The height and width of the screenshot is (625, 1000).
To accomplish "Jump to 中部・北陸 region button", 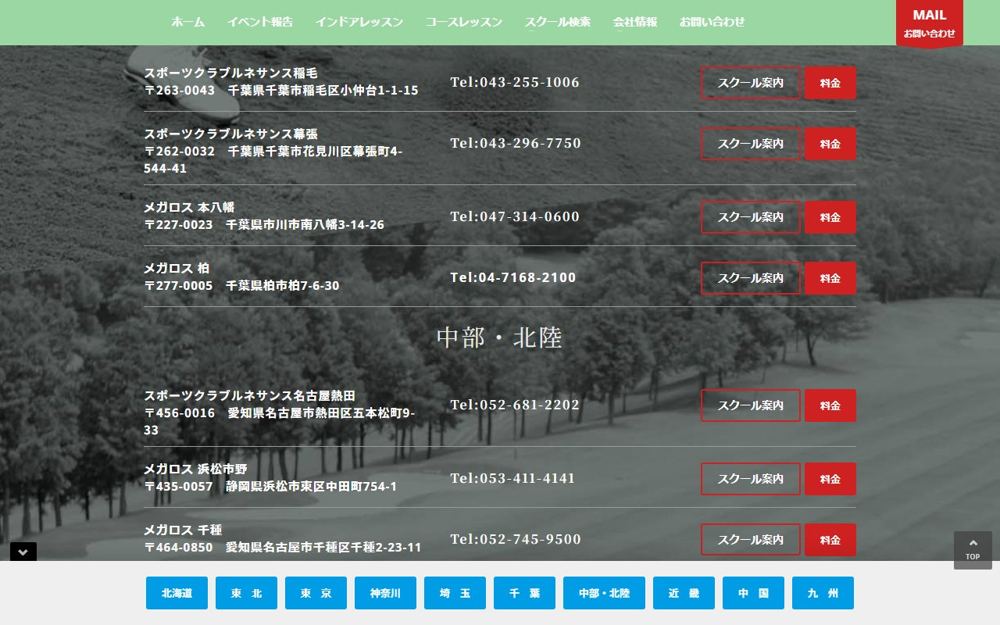I will (x=604, y=593).
